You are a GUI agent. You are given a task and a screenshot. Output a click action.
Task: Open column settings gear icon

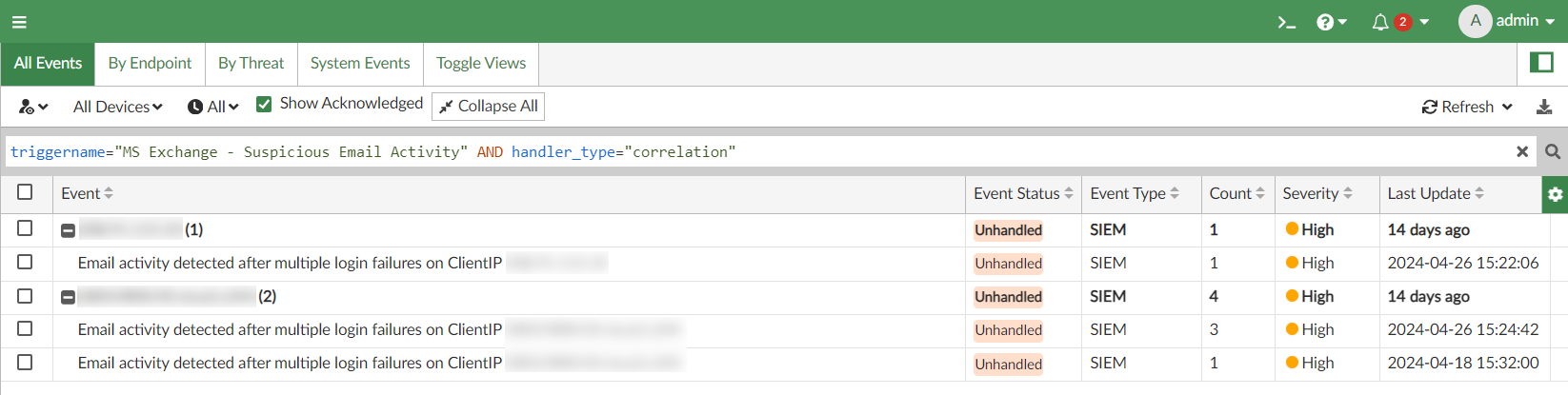click(1555, 194)
